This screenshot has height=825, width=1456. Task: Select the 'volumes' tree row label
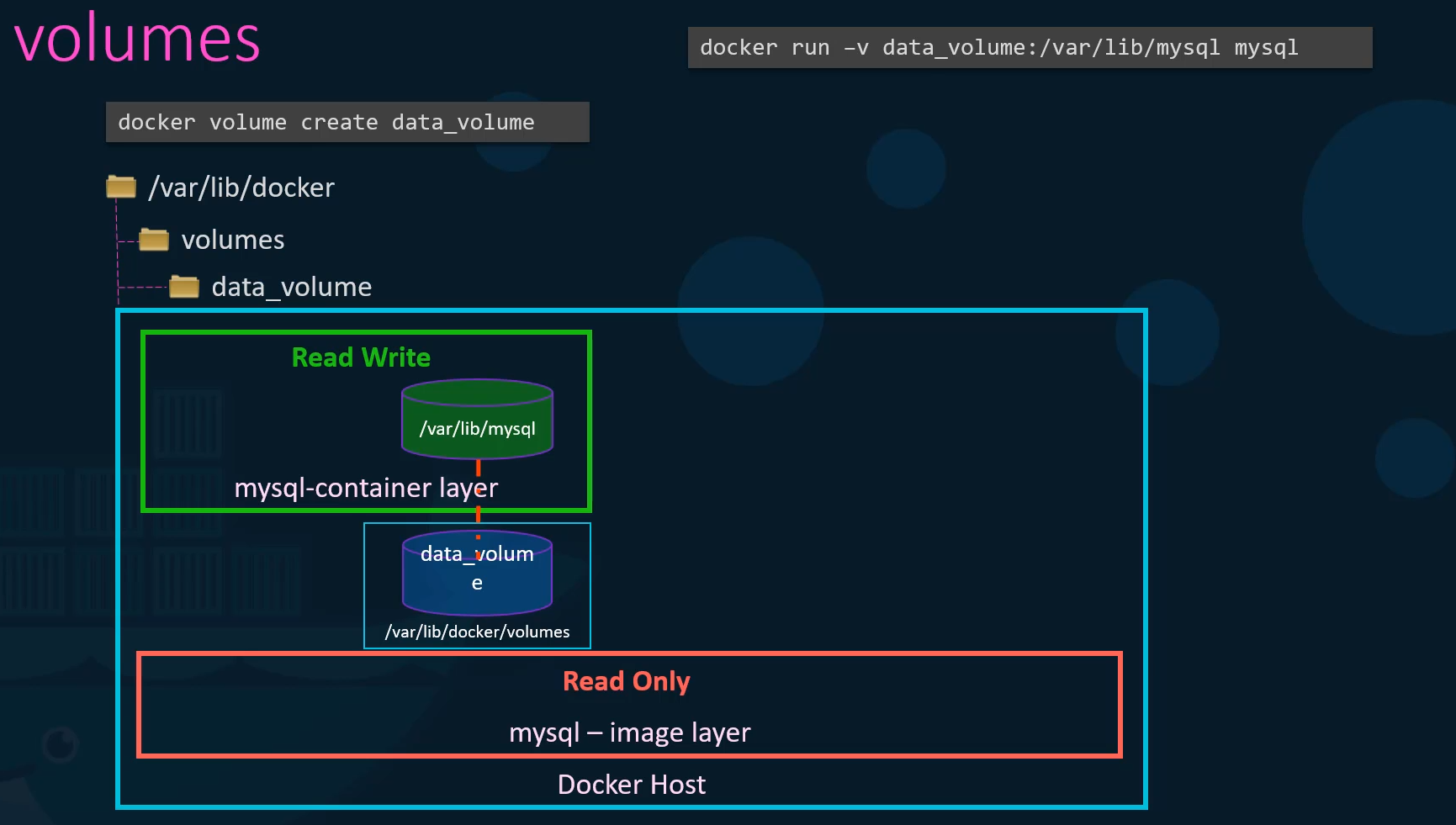(233, 240)
